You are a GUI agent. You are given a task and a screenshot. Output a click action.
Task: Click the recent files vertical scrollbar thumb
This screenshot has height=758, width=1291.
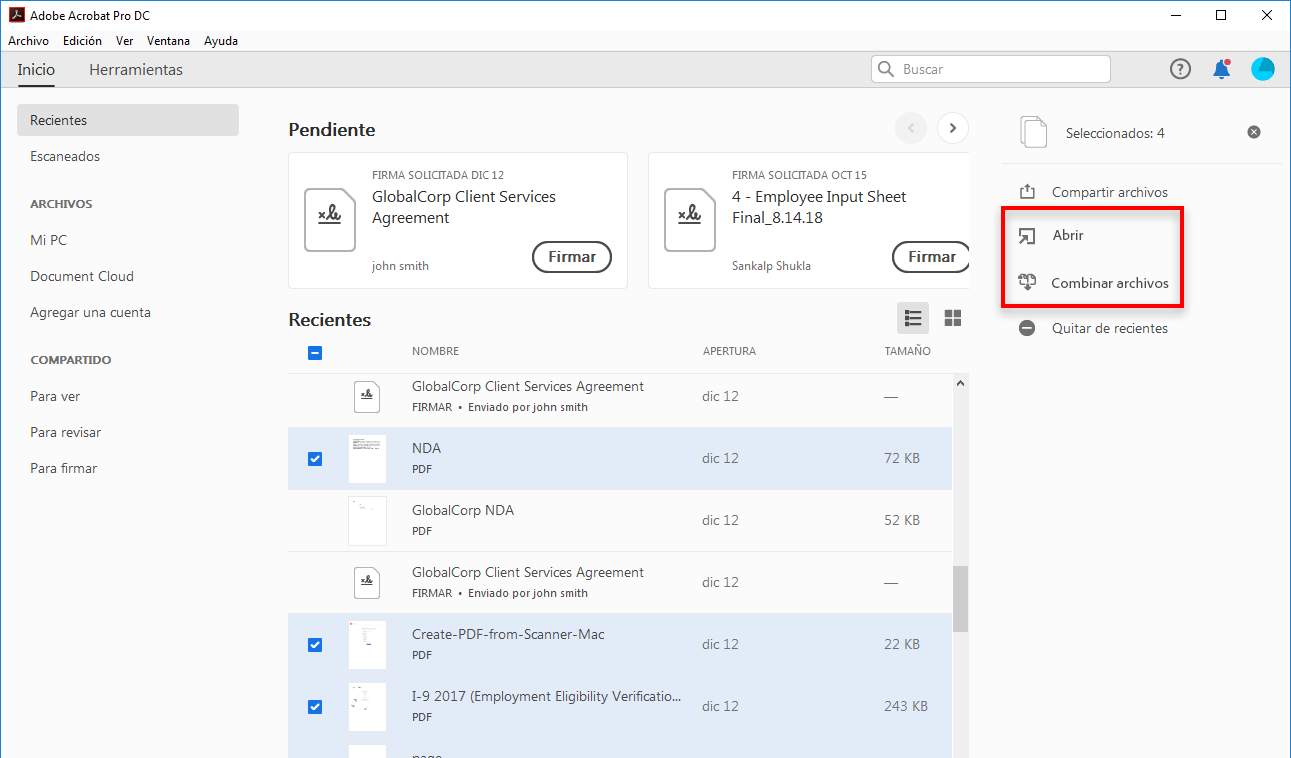point(960,599)
